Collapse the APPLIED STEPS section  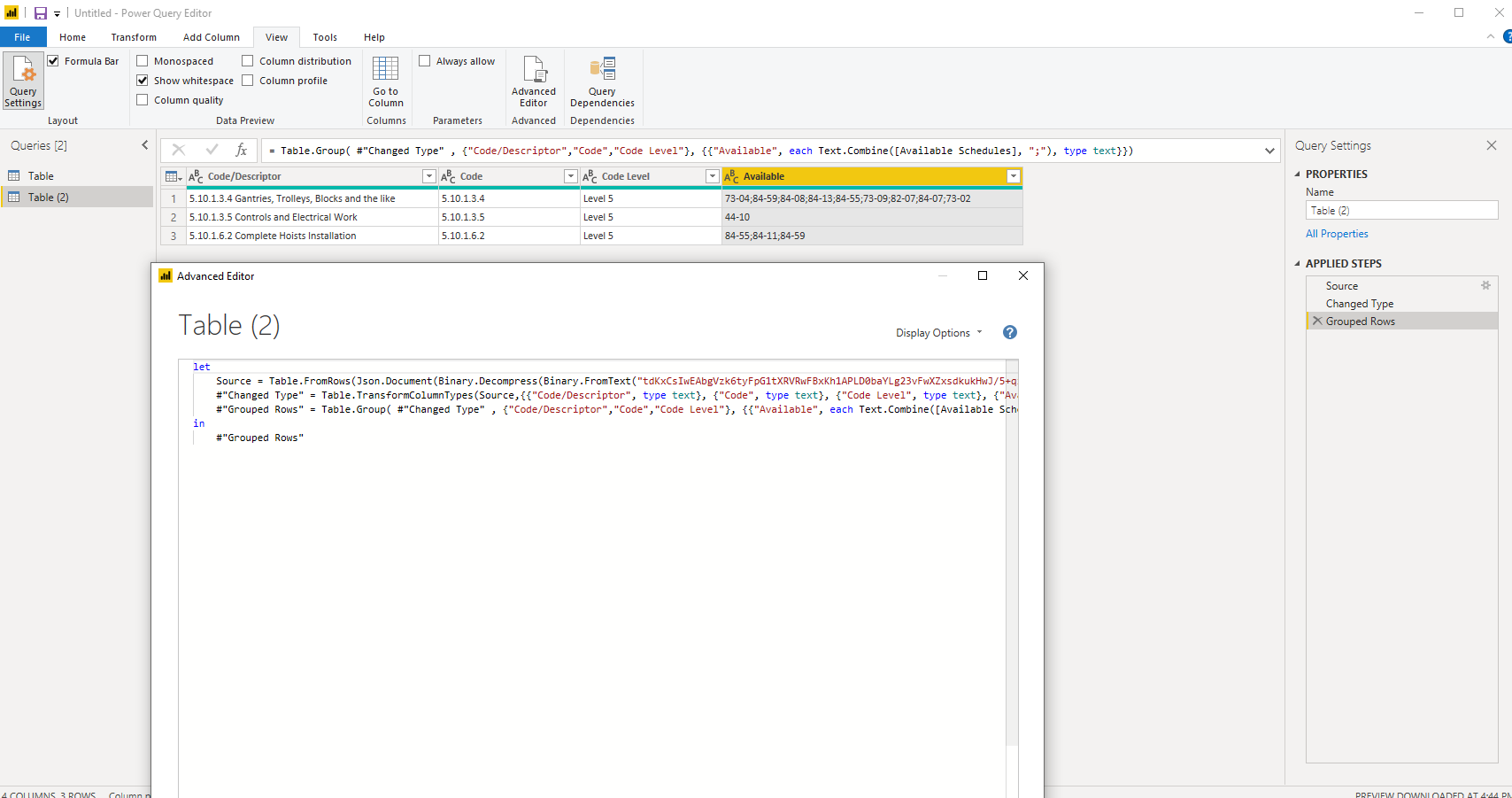click(1298, 263)
